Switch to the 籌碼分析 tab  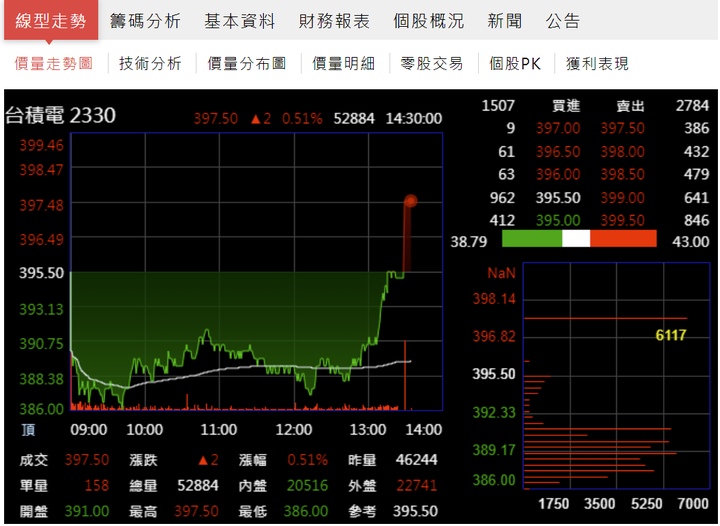(x=145, y=21)
